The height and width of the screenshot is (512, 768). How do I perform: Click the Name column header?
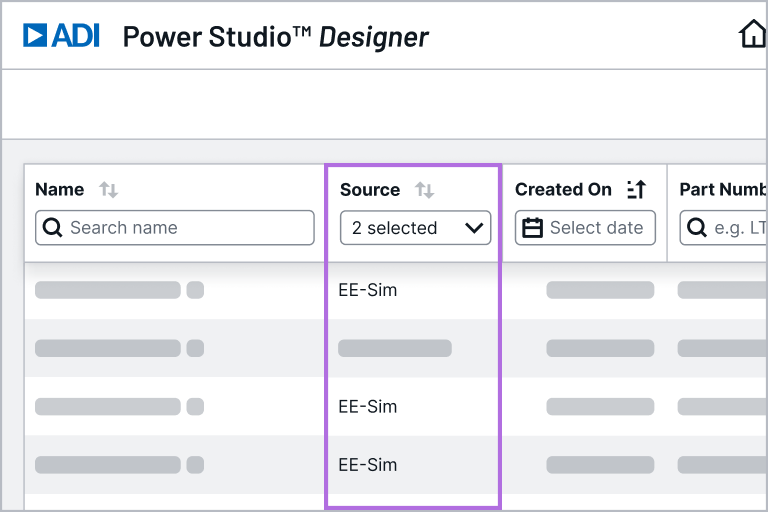click(x=59, y=189)
